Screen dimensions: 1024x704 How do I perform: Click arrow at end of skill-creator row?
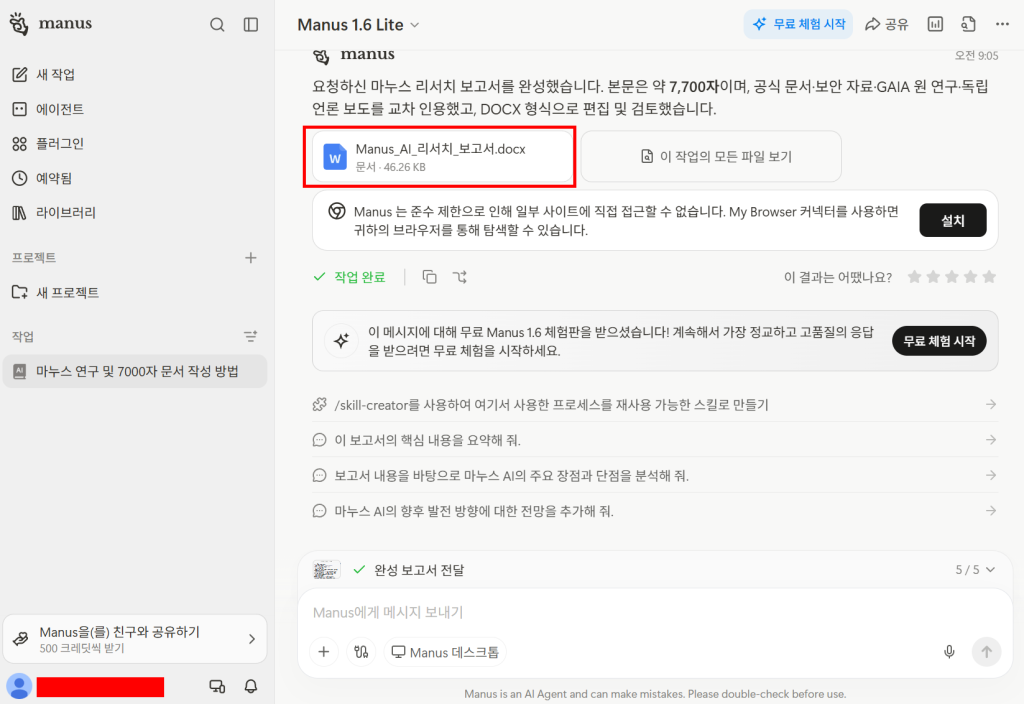click(991, 405)
